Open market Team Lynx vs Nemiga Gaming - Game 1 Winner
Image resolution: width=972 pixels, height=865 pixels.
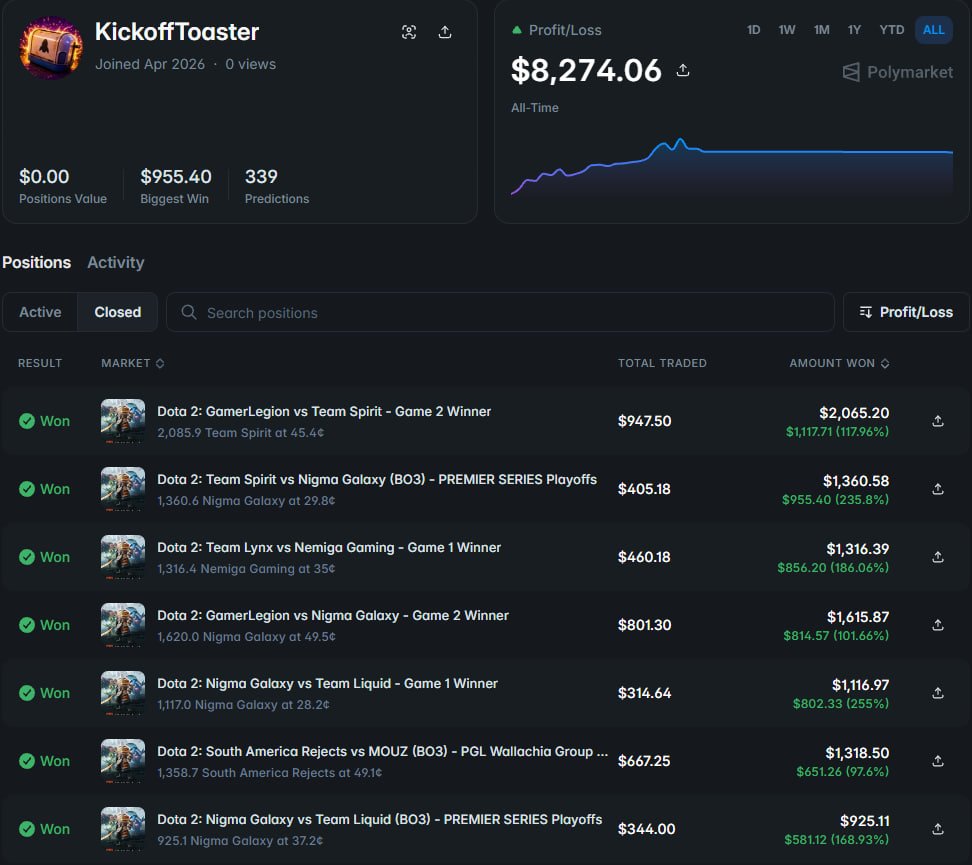(329, 548)
